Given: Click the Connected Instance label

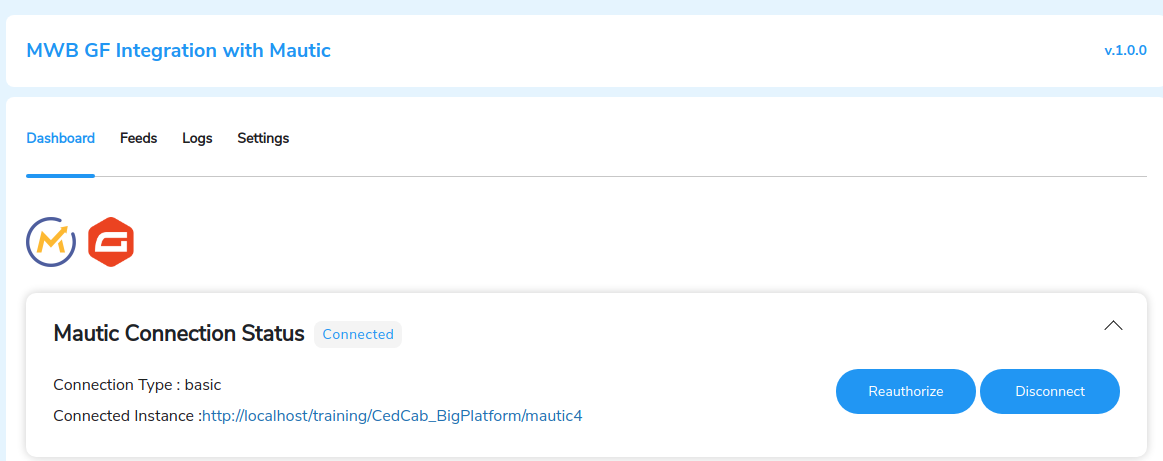Looking at the screenshot, I should coord(128,416).
